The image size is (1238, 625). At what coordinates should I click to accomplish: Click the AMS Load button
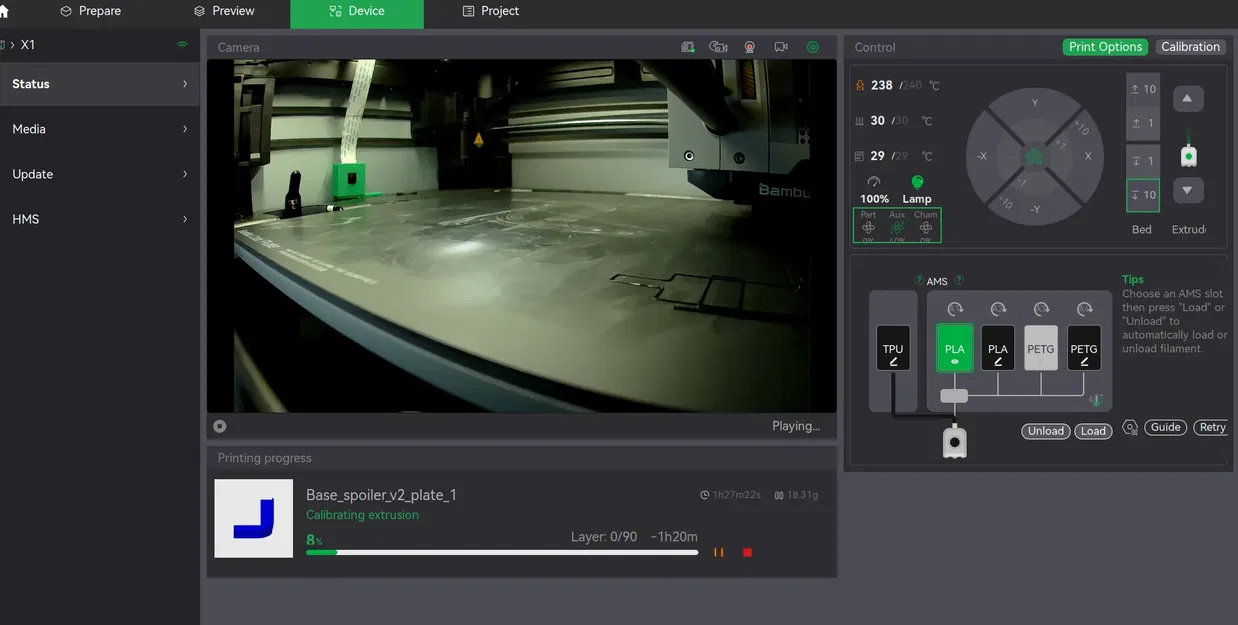click(x=1093, y=431)
